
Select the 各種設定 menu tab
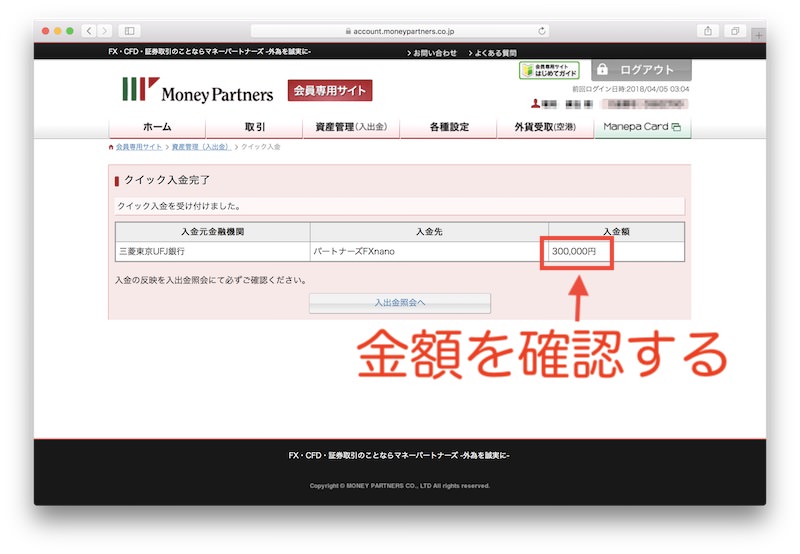448,127
